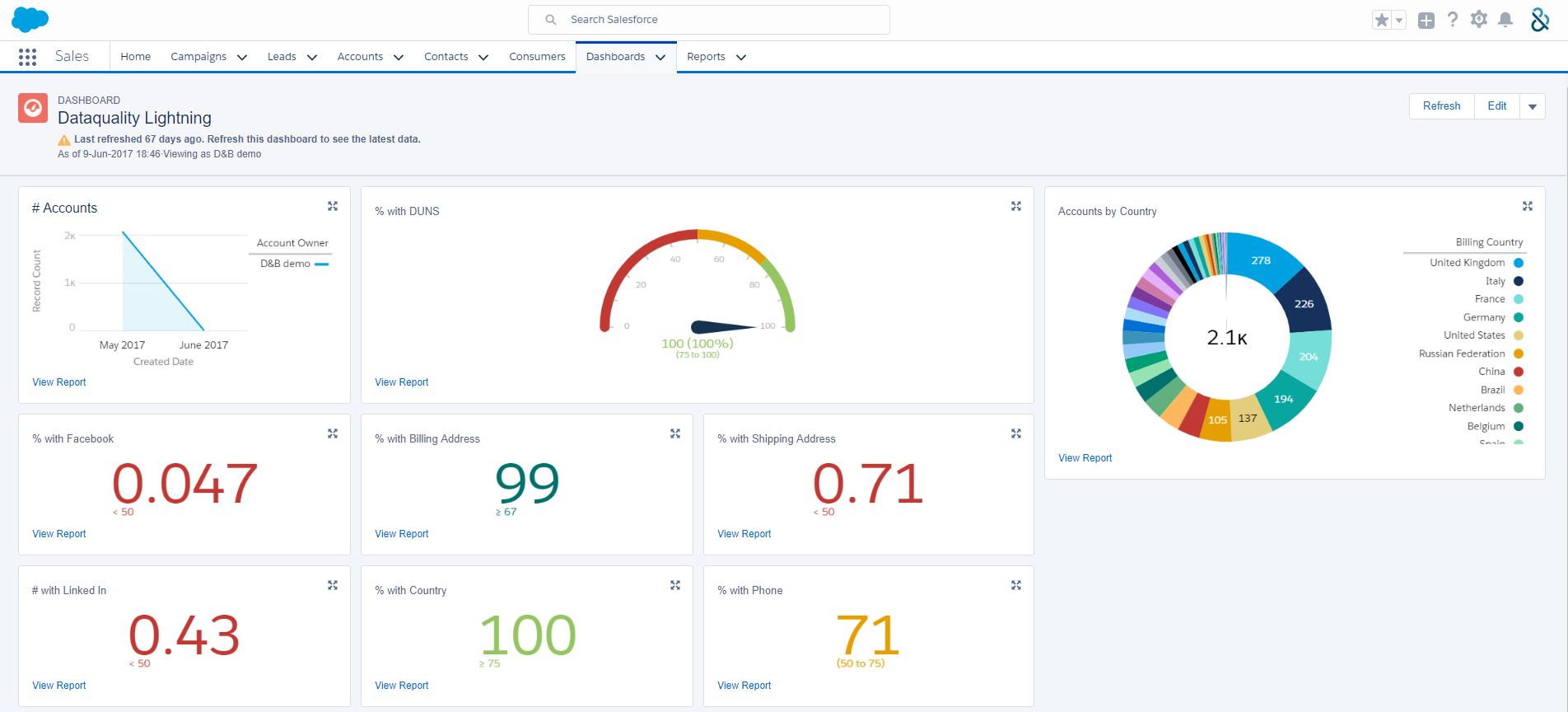View Report for # Accounts

[59, 382]
